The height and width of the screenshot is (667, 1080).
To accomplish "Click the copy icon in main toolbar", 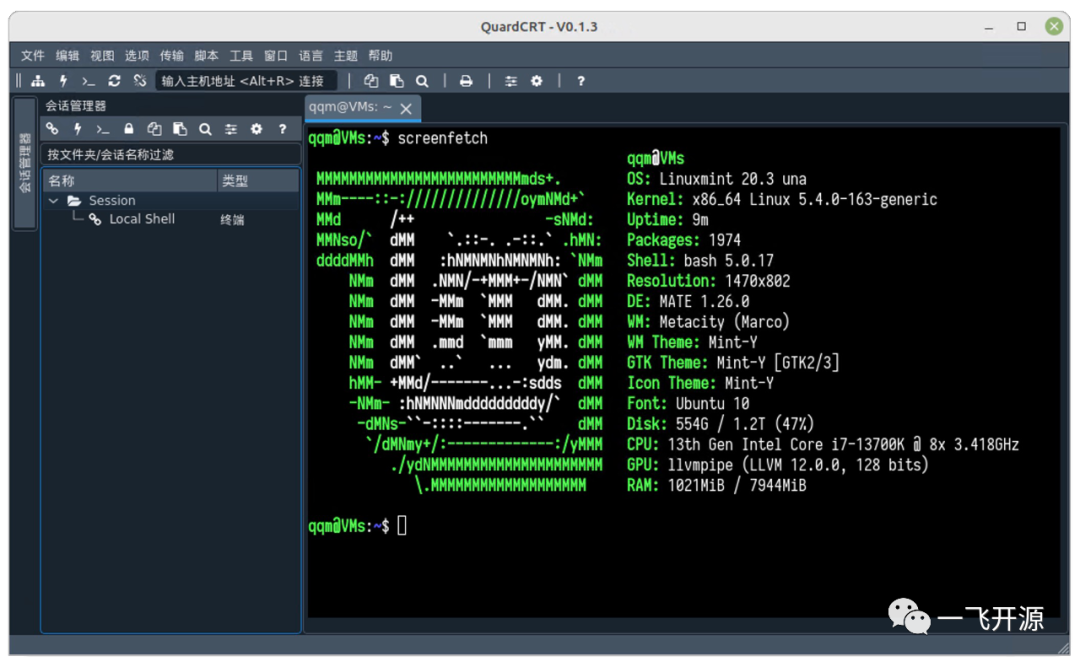I will click(x=371, y=81).
